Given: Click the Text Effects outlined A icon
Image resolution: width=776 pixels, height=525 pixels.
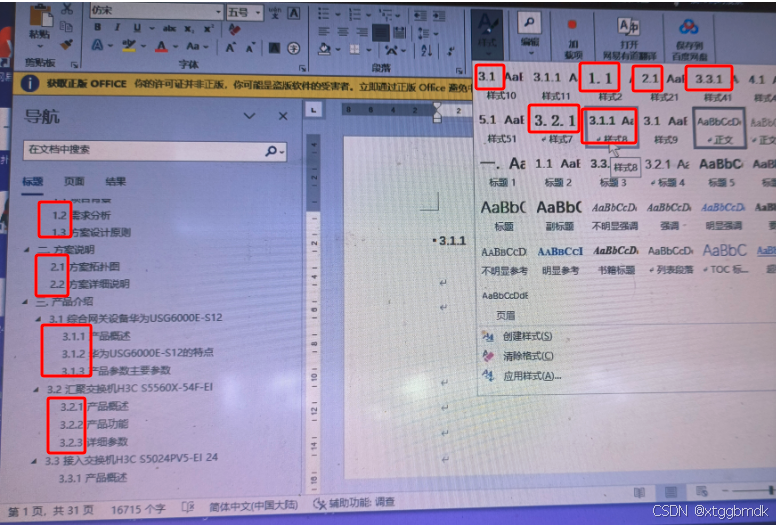Looking at the screenshot, I should (x=98, y=46).
